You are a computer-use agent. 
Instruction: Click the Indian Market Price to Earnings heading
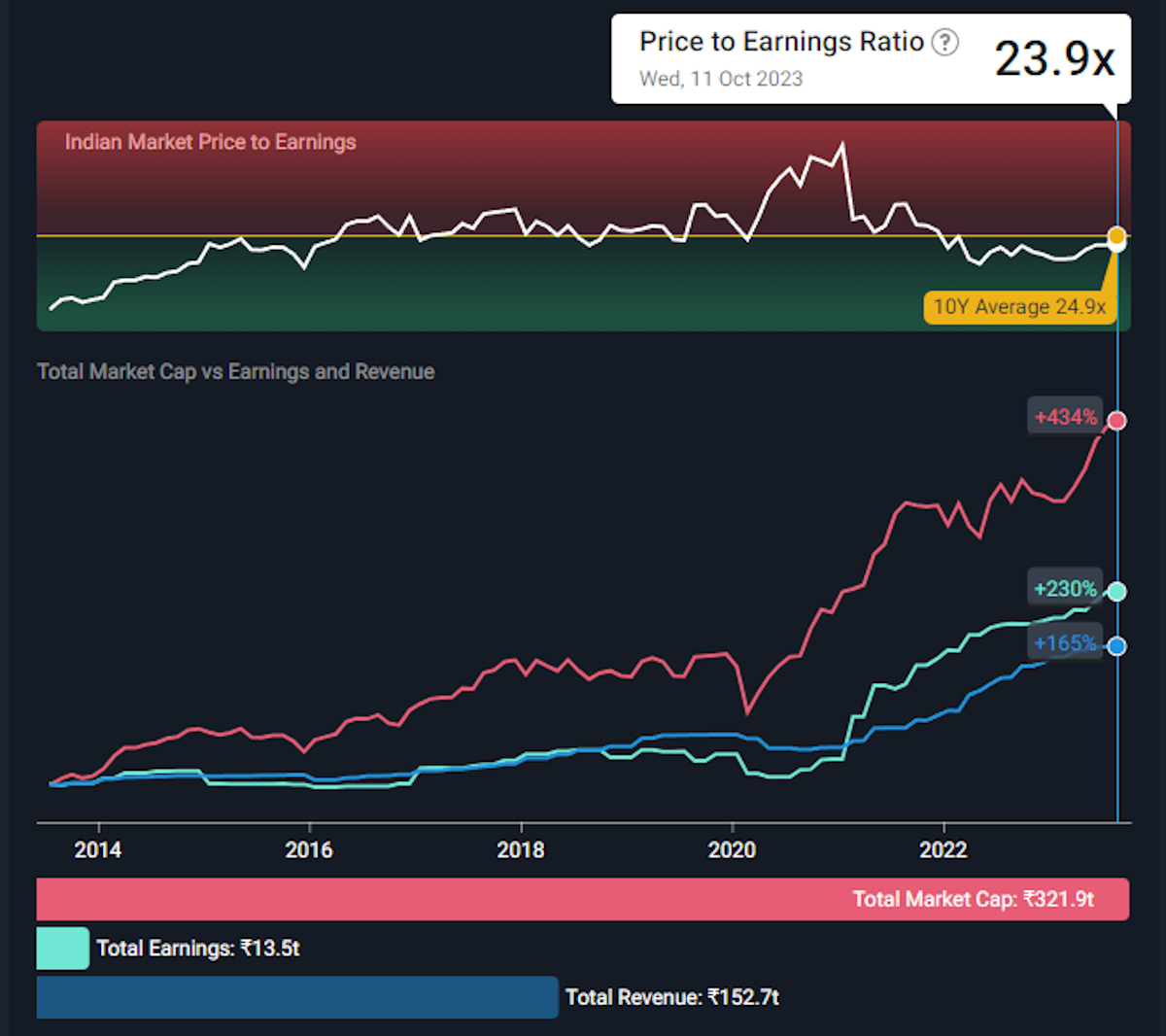click(211, 142)
